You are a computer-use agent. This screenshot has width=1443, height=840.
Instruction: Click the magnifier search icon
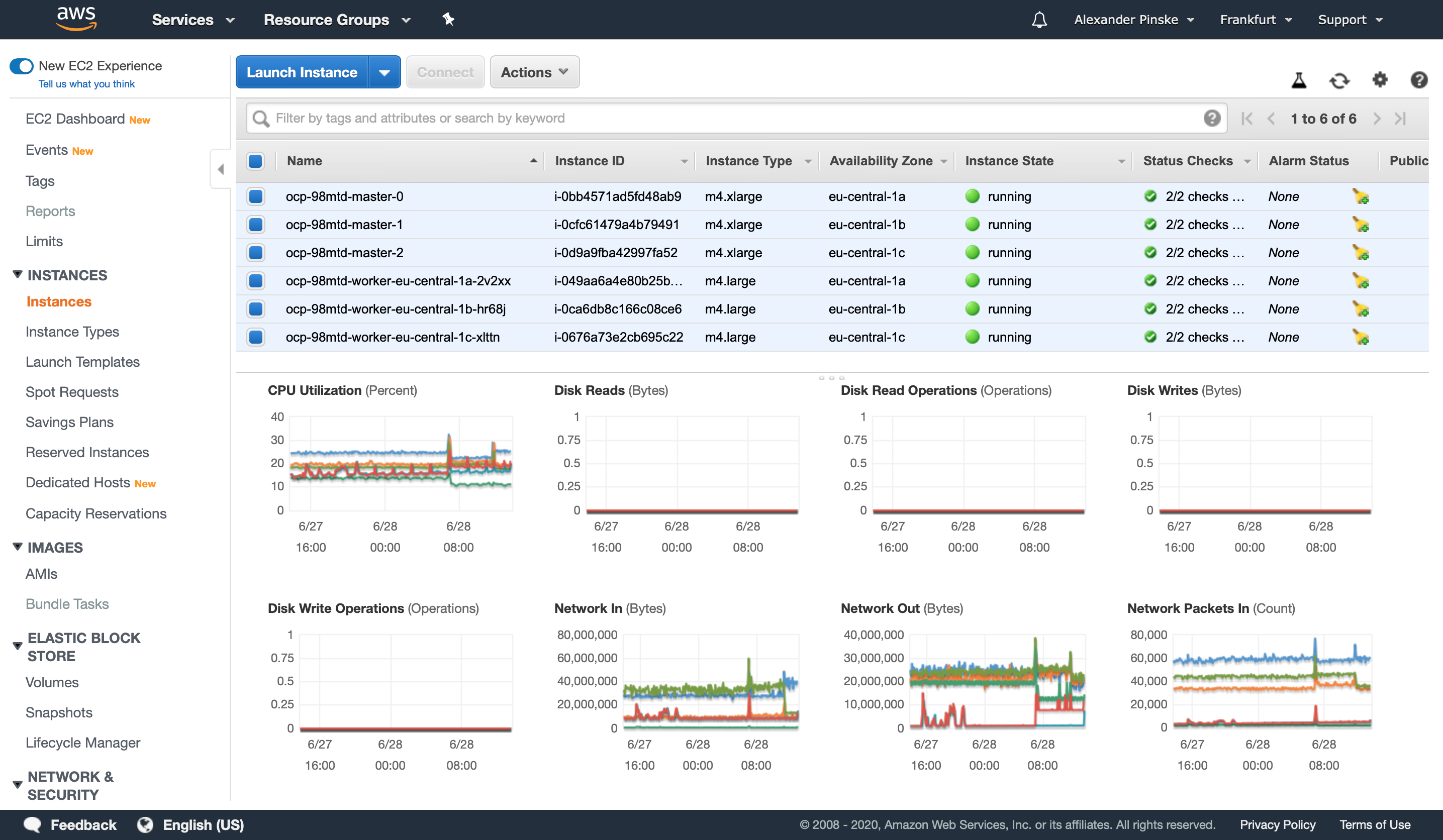point(261,119)
